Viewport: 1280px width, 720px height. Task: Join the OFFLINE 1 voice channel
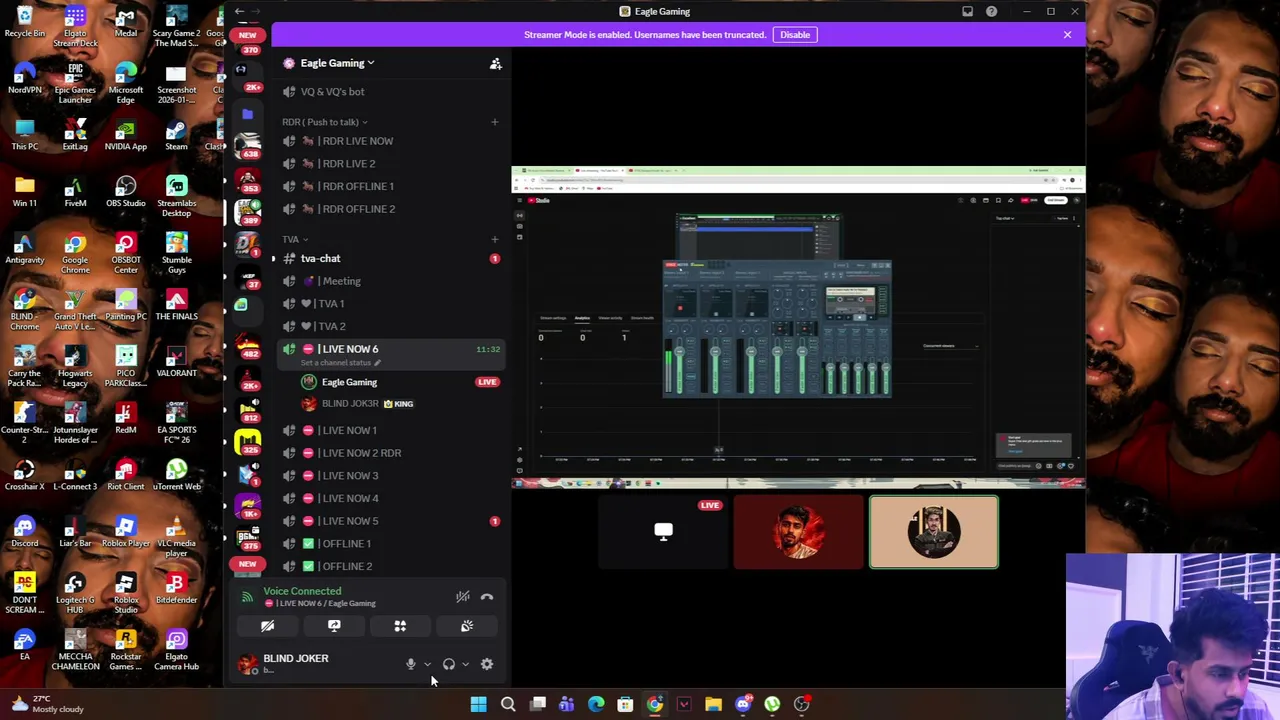click(x=391, y=544)
